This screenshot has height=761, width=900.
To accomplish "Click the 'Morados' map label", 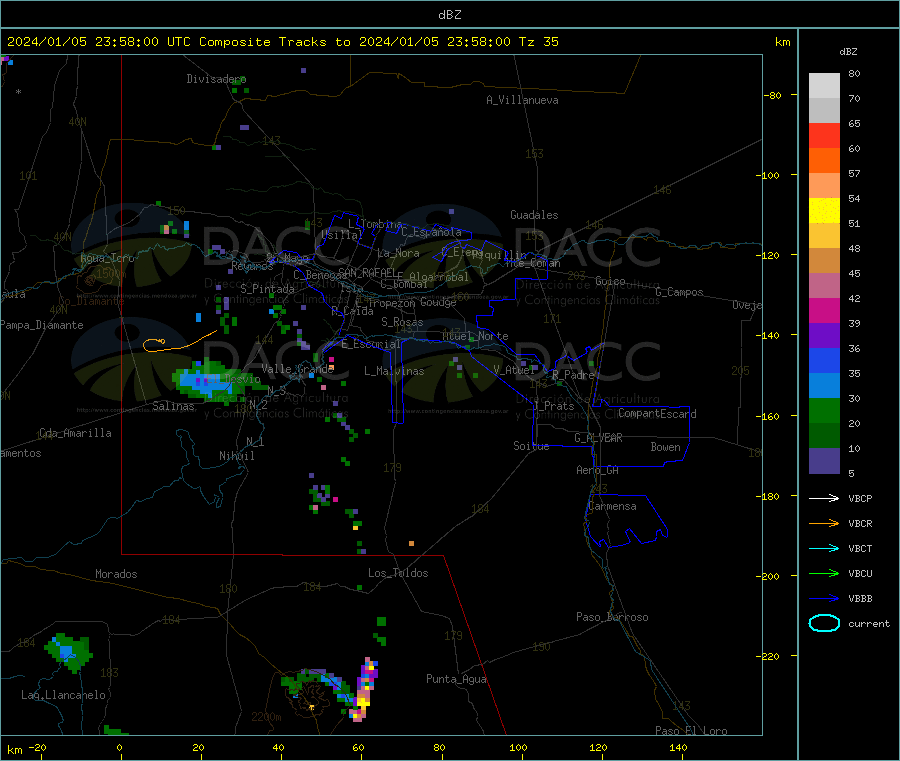I will point(116,574).
